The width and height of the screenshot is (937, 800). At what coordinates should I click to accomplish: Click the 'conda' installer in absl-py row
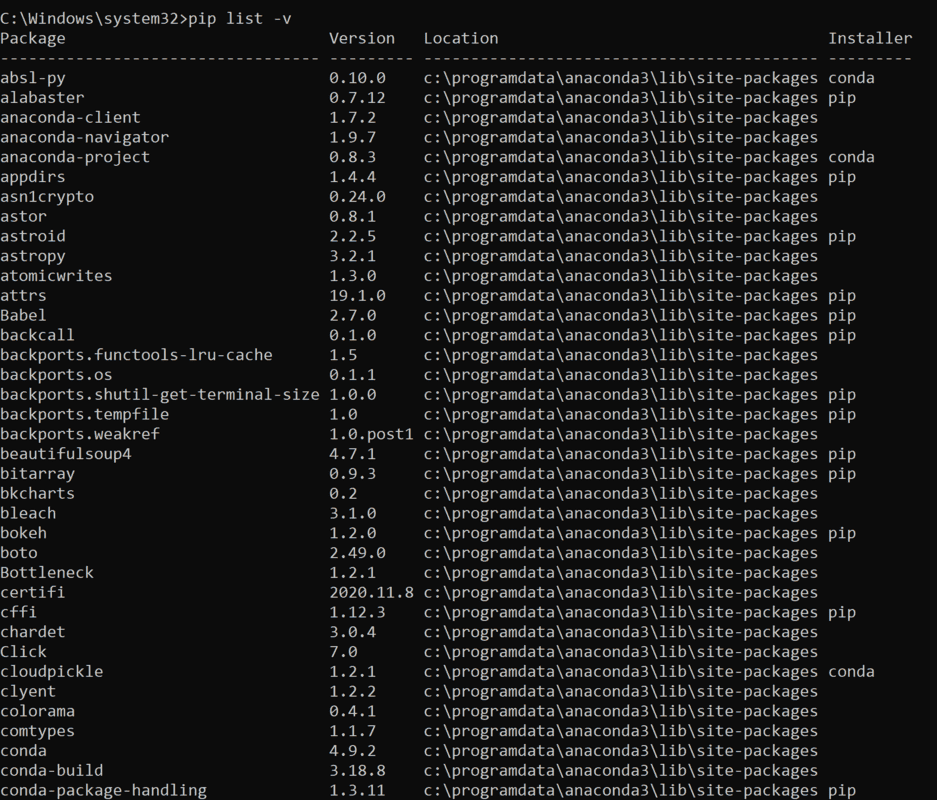[852, 78]
